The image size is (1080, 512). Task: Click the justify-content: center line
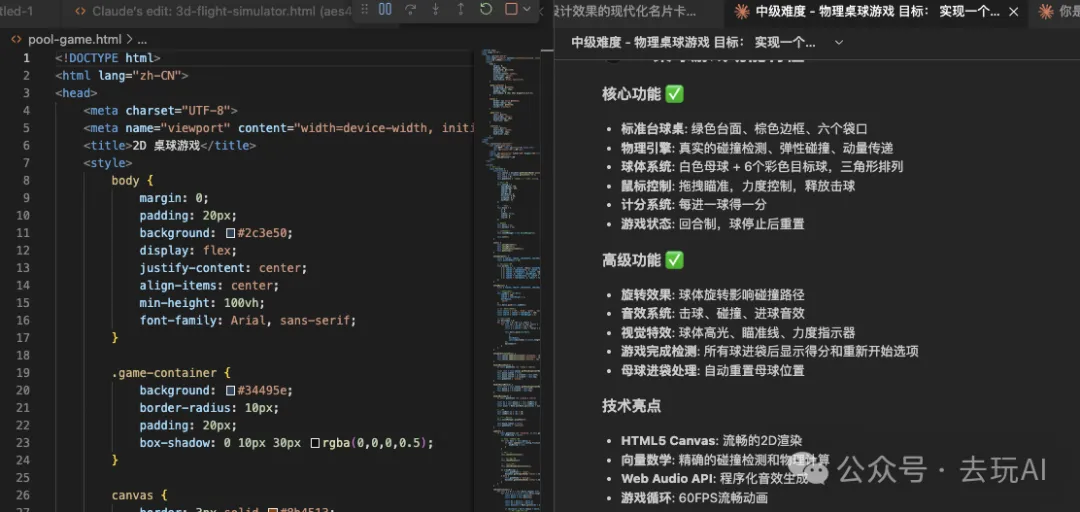click(223, 268)
